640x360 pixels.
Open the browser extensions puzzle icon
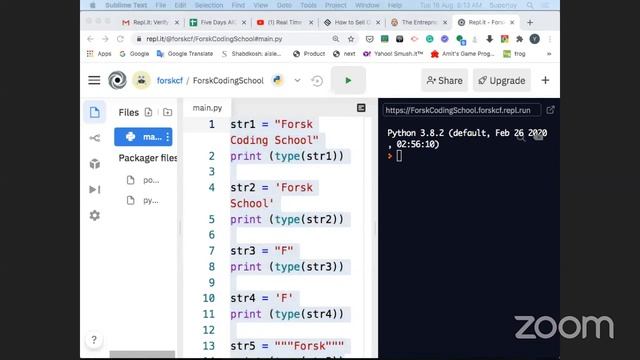click(x=519, y=39)
